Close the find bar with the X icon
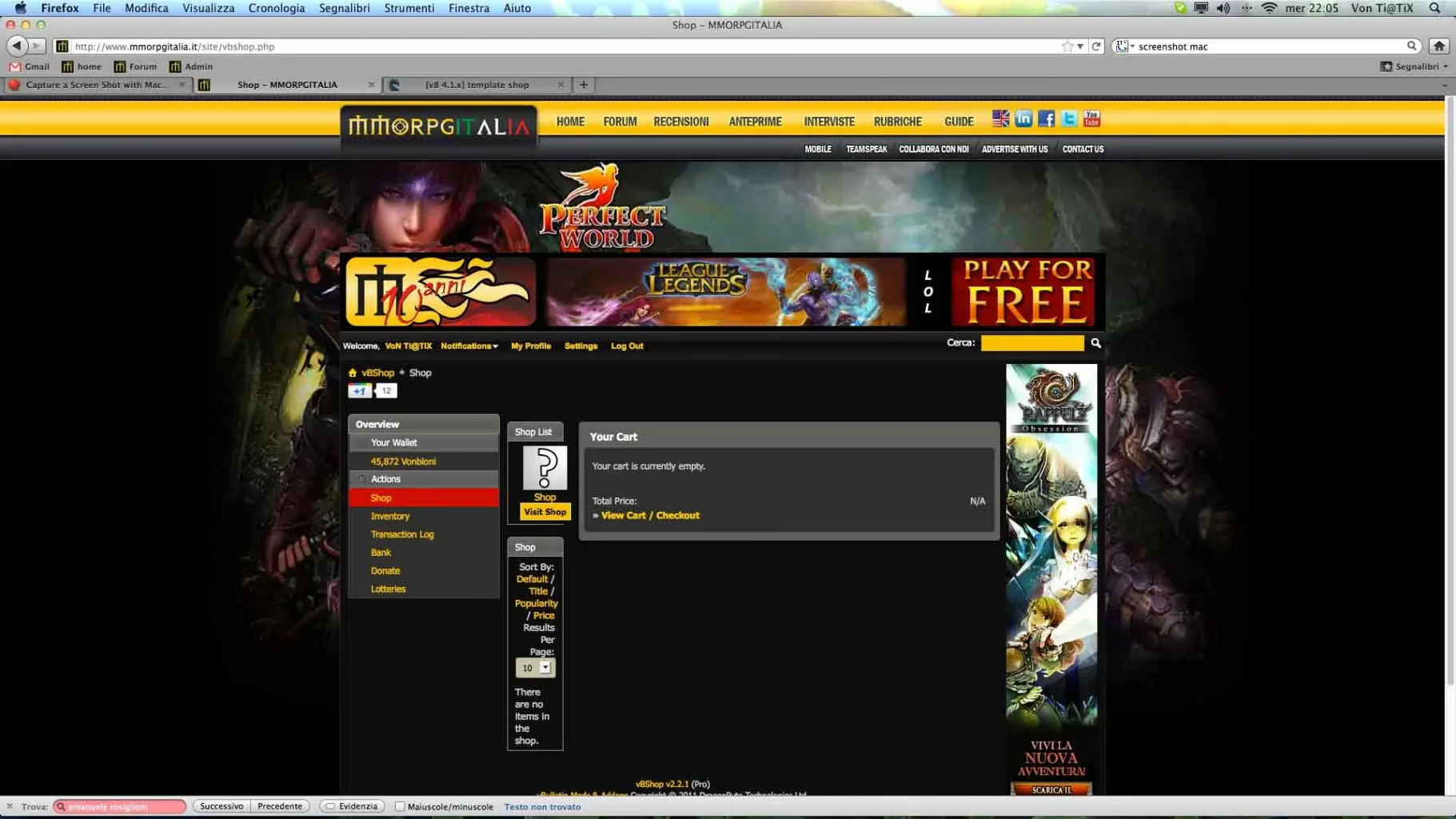Image resolution: width=1456 pixels, height=819 pixels. click(x=10, y=806)
